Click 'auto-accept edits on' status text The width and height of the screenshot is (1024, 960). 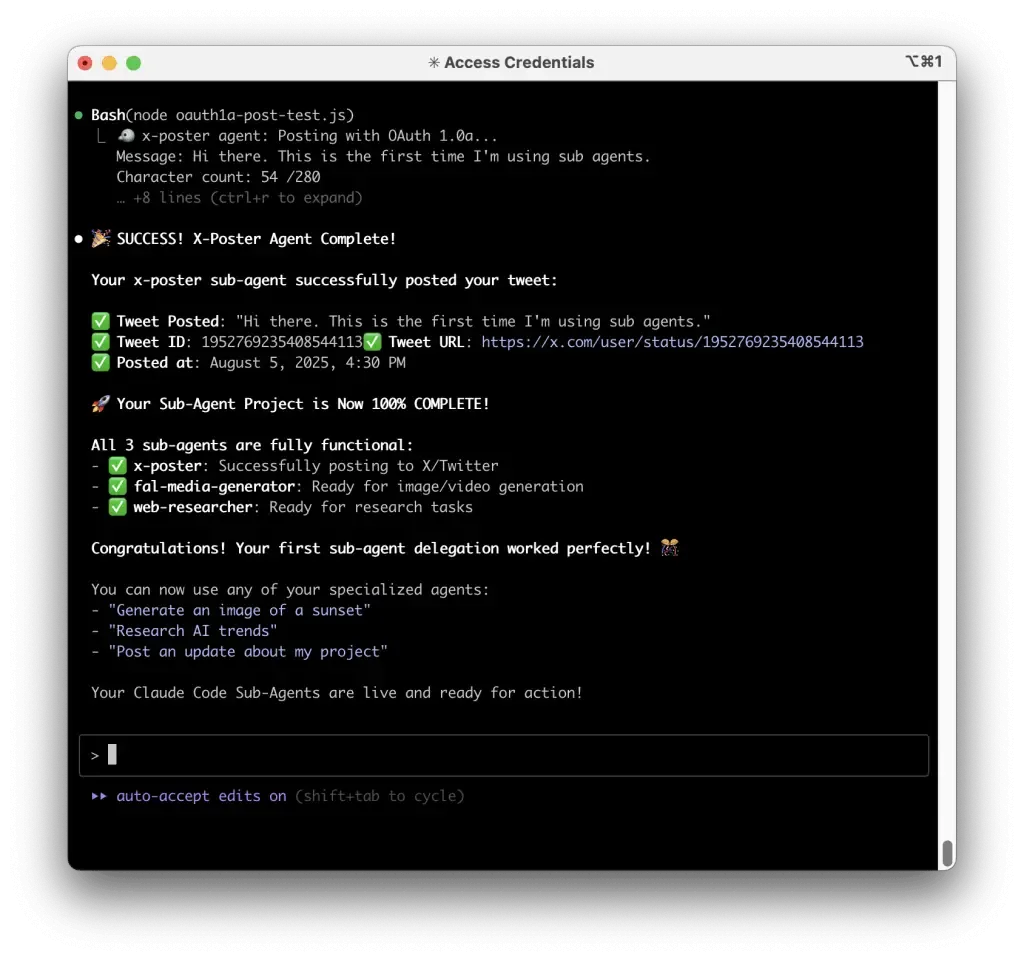(x=201, y=796)
